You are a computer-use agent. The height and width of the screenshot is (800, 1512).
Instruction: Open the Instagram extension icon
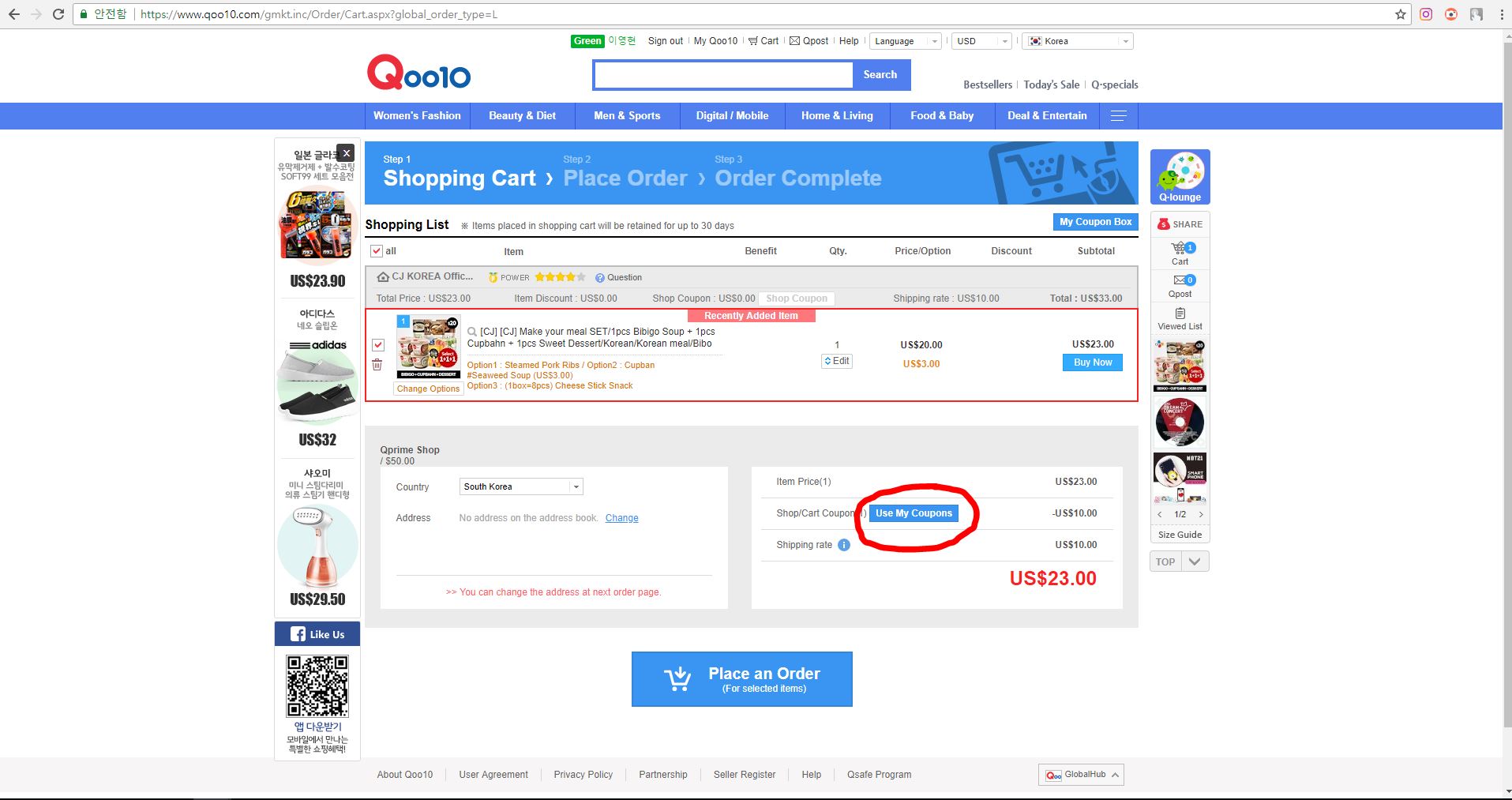pos(1426,14)
